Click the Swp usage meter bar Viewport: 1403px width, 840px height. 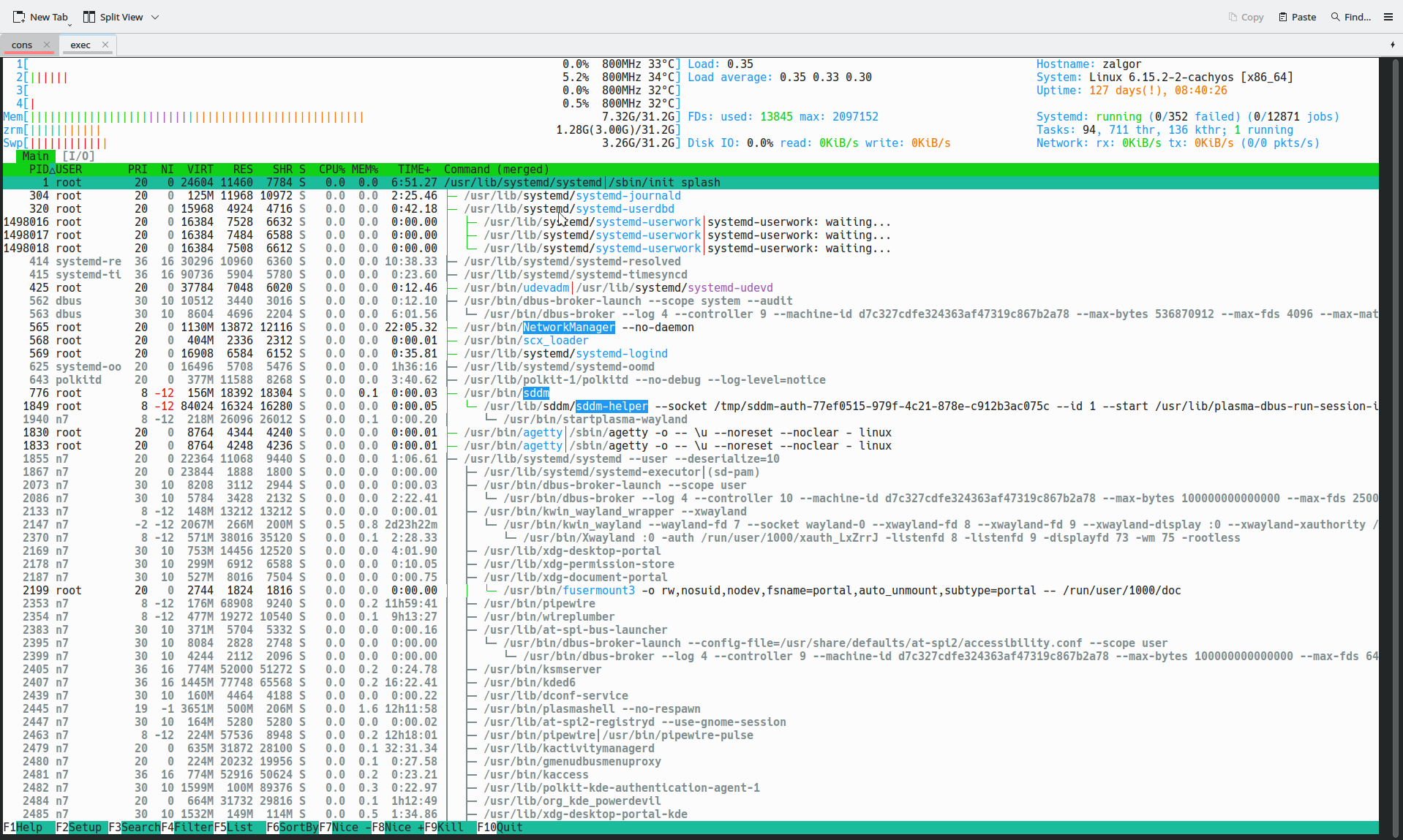click(x=342, y=143)
